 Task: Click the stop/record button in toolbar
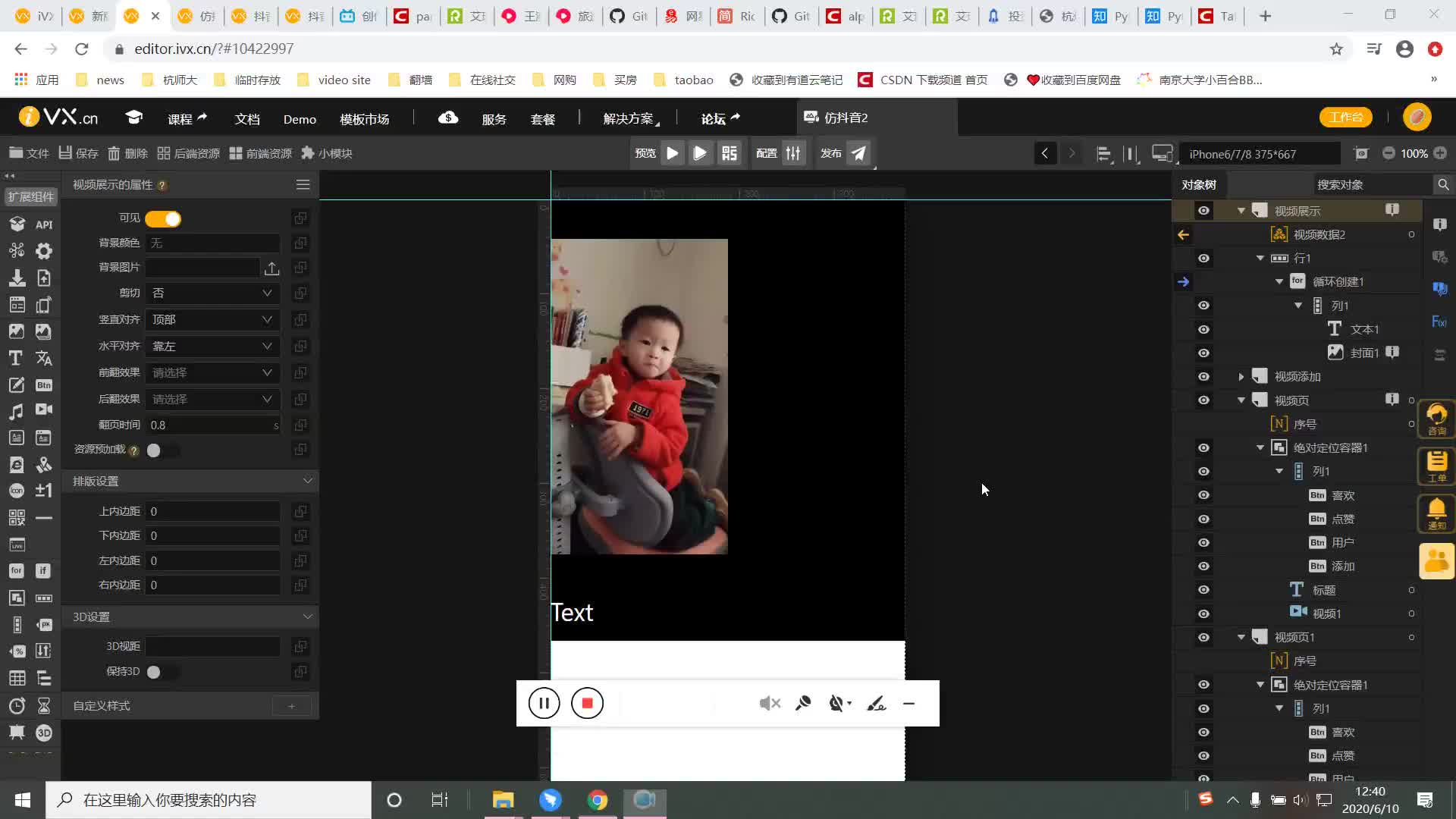click(x=588, y=704)
